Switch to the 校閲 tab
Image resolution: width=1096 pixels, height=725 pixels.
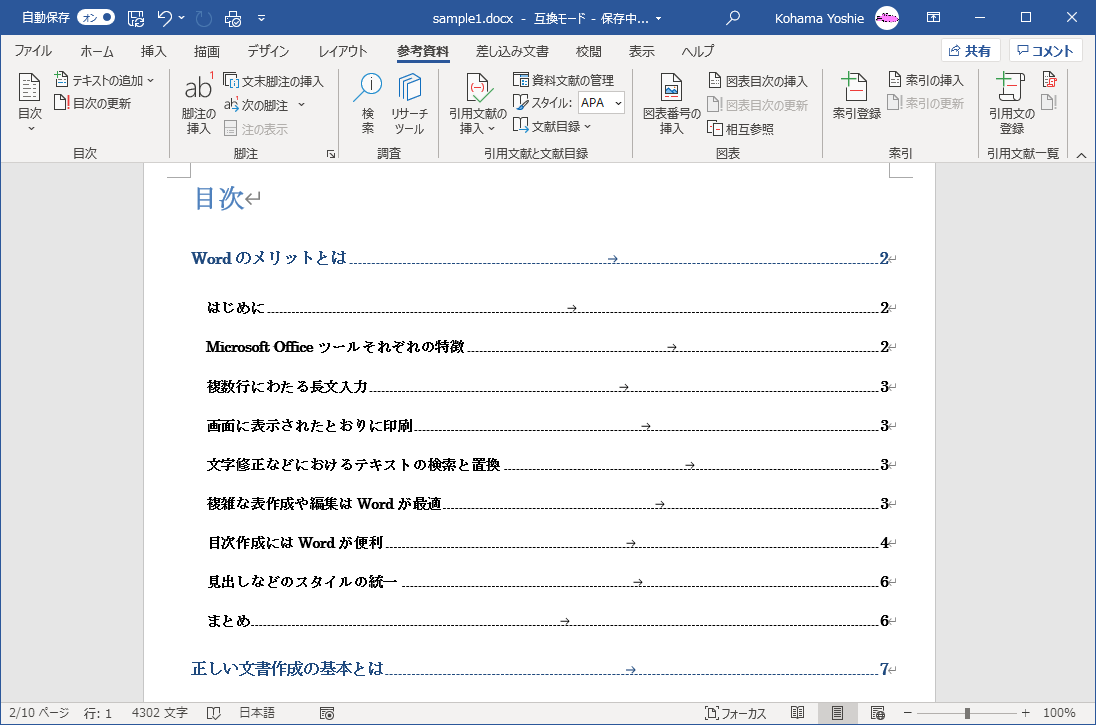(x=588, y=51)
